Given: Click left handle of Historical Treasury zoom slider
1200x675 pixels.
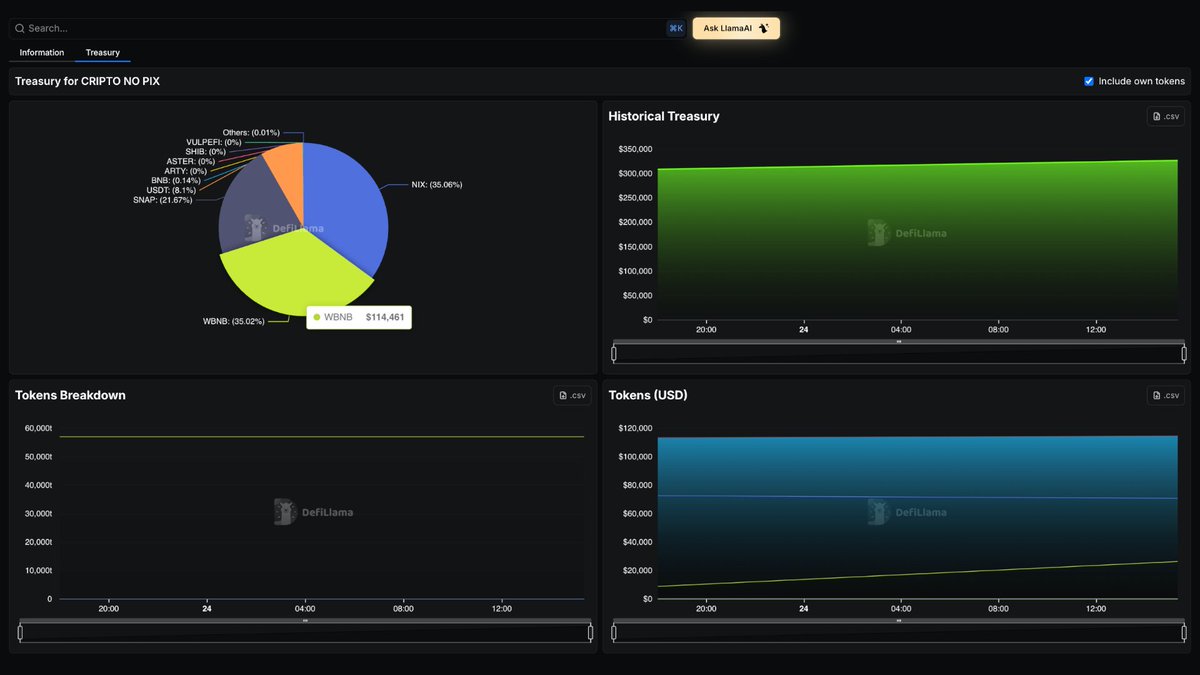Looking at the screenshot, I should [x=614, y=353].
